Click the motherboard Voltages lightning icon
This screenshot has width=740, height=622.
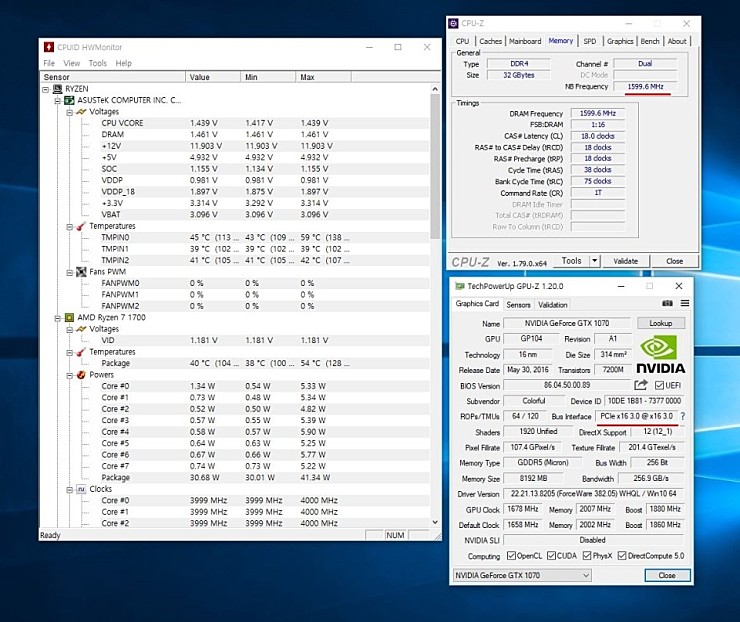[x=81, y=112]
